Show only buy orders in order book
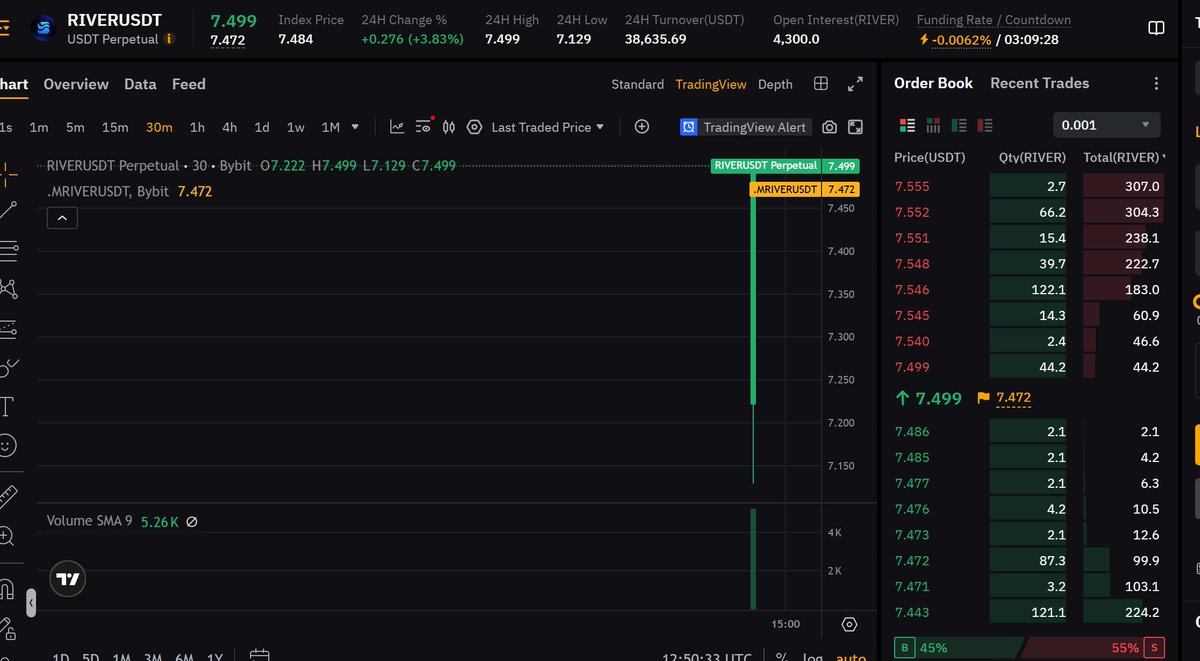Screen dimensions: 1200x661 pos(959,125)
